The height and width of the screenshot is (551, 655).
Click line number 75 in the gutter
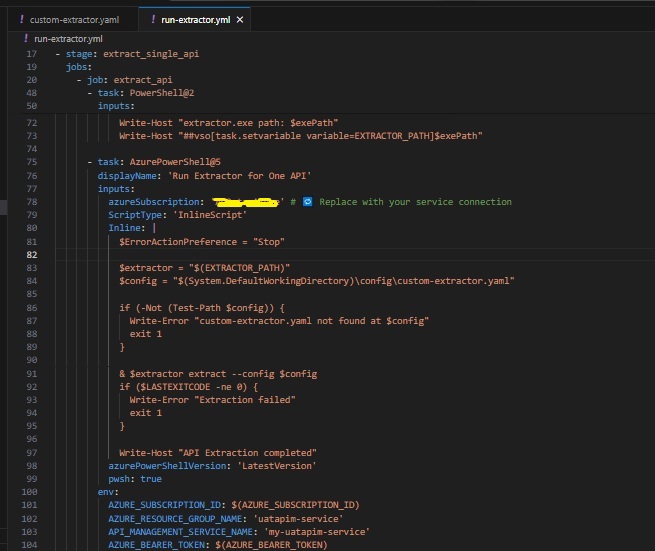(x=32, y=162)
